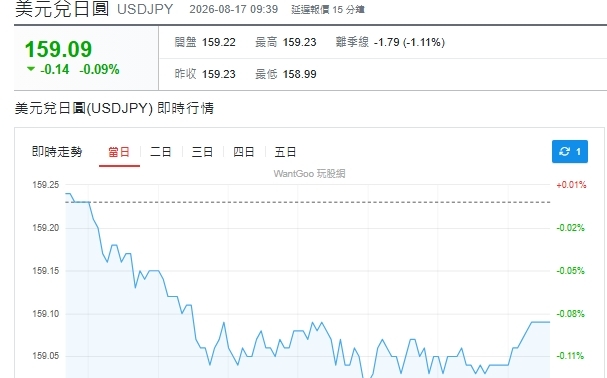Click the 離季線 -1.79 value
Image resolution: width=607 pixels, height=378 pixels.
pyautogui.click(x=410, y=42)
